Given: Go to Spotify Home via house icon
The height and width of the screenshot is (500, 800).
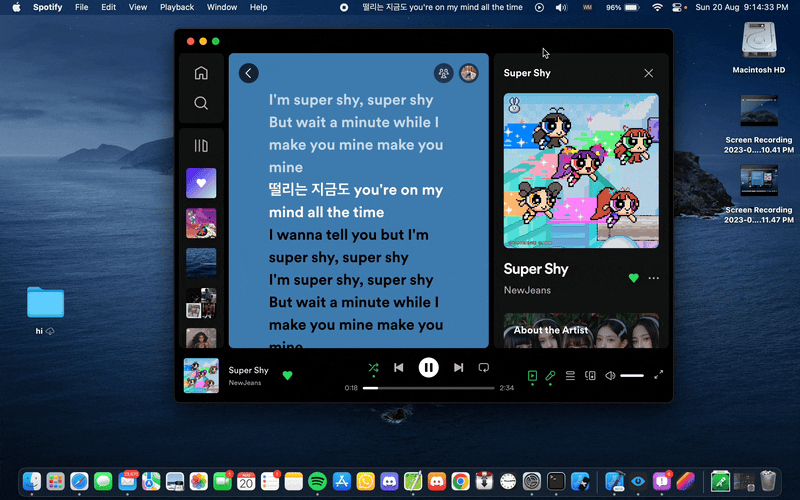Looking at the screenshot, I should [x=201, y=73].
